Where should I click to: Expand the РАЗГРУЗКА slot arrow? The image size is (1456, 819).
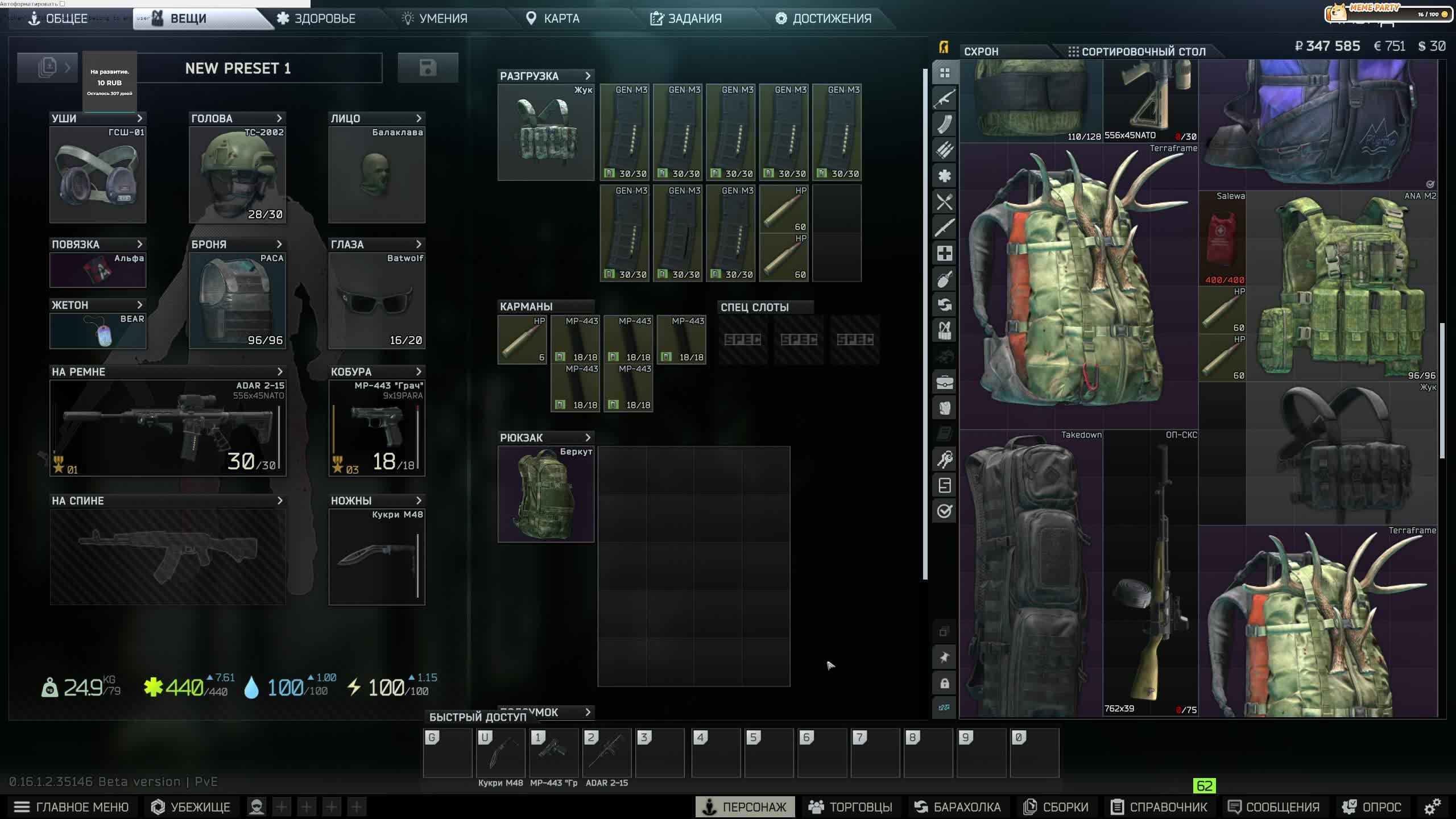(x=588, y=76)
